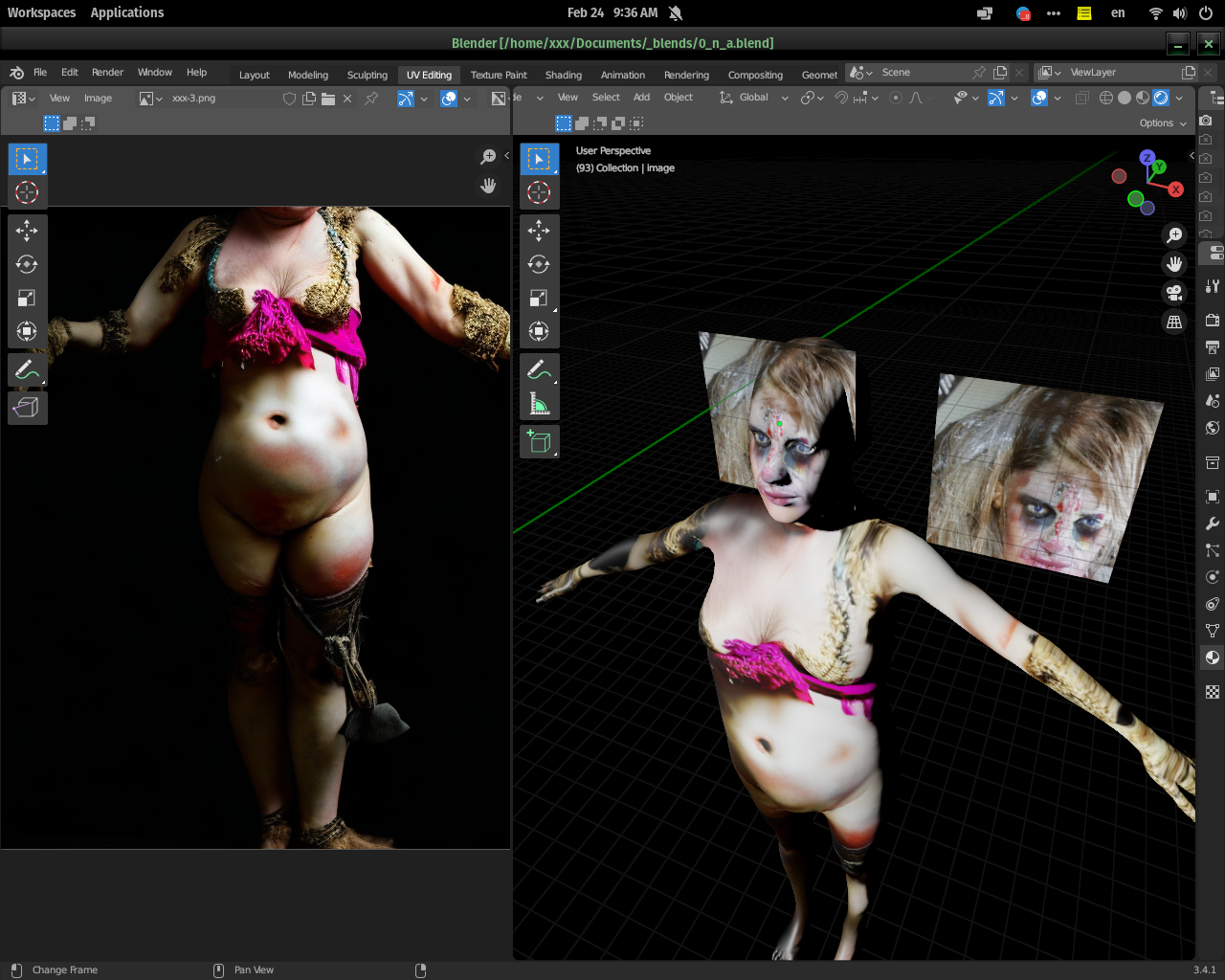The width and height of the screenshot is (1225, 980).
Task: Open the Output properties tab
Action: coord(1213,347)
